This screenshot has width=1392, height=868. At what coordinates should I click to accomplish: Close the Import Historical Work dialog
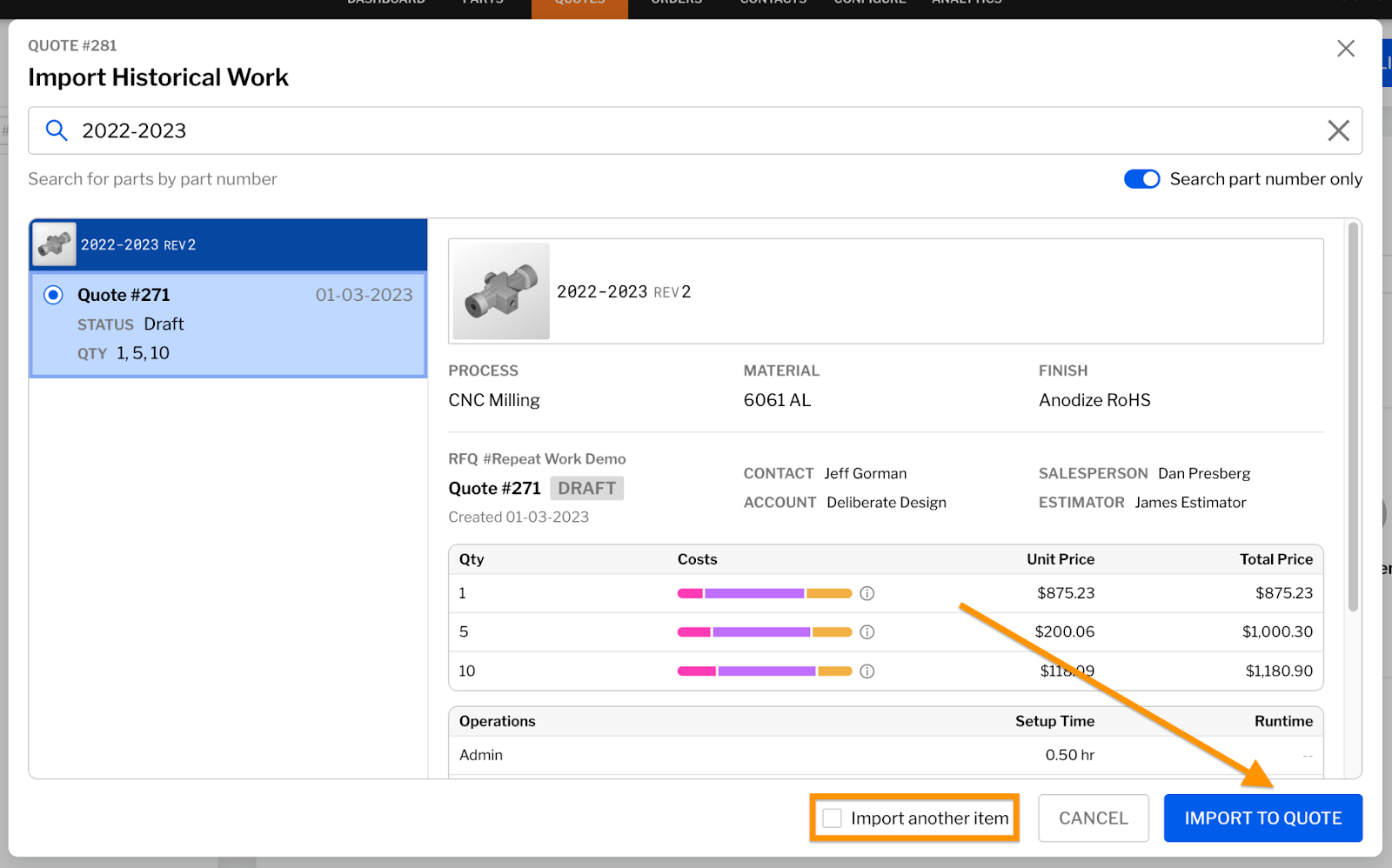(1346, 49)
